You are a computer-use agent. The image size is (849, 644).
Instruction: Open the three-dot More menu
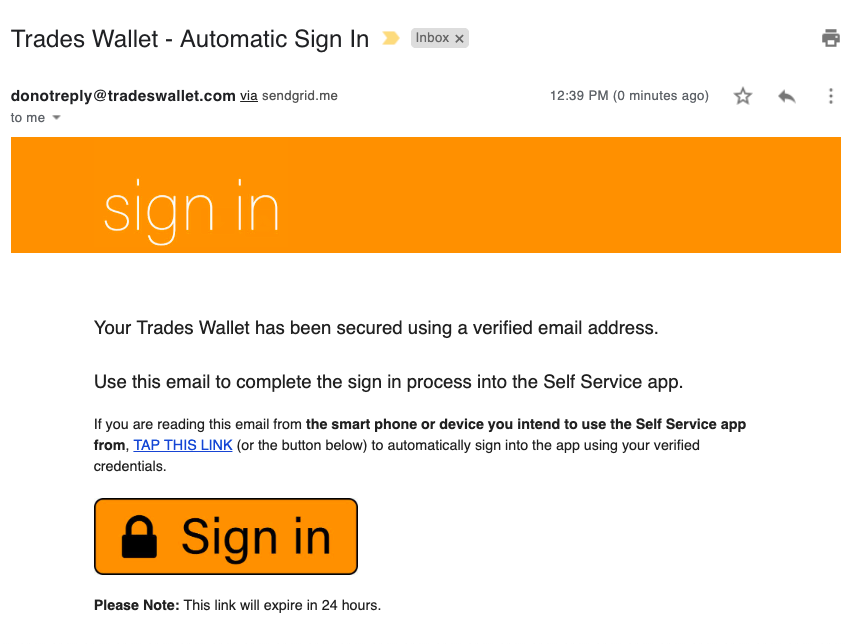[830, 96]
